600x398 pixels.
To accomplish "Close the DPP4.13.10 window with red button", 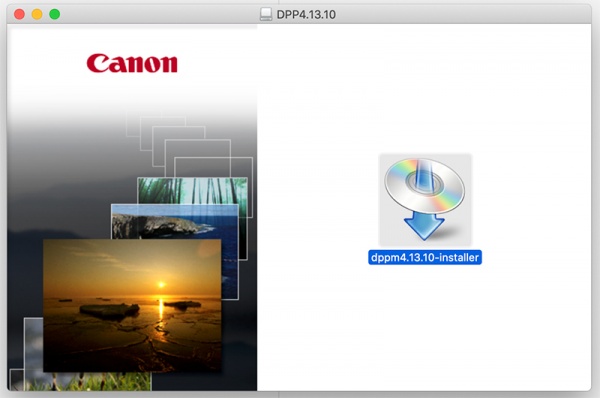I will pos(19,15).
